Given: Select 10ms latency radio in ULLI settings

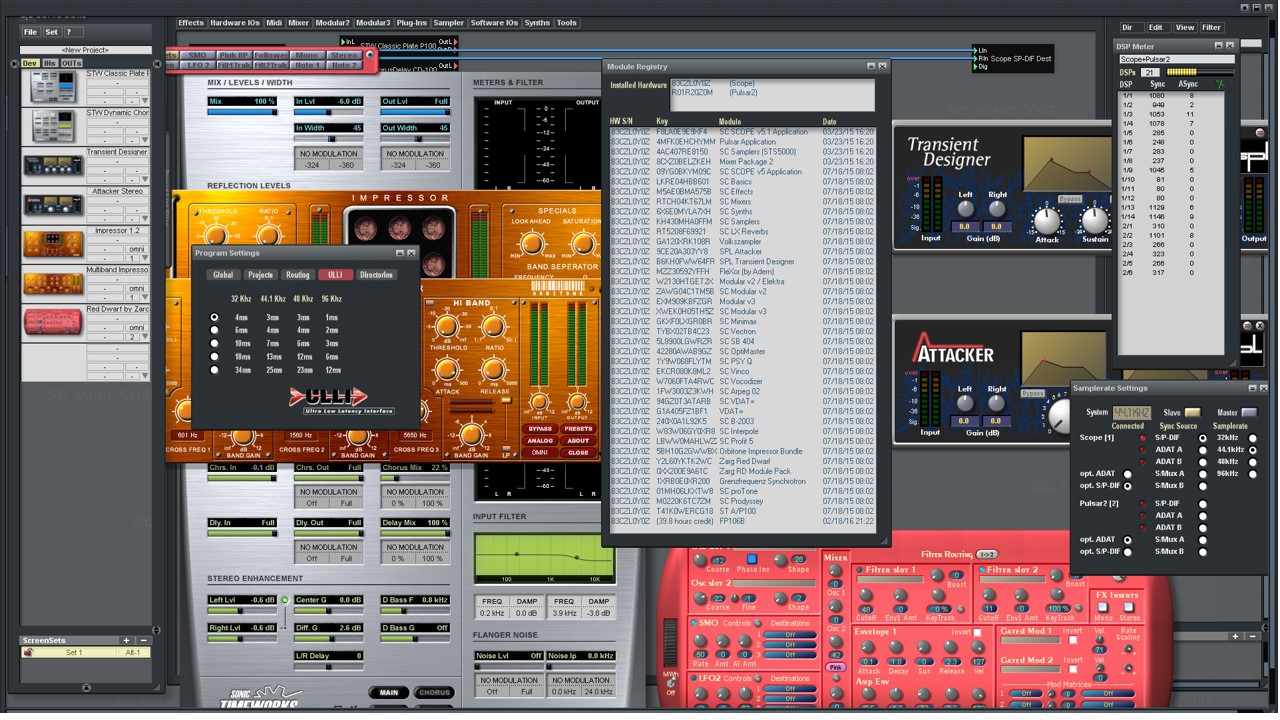Looking at the screenshot, I should [214, 343].
